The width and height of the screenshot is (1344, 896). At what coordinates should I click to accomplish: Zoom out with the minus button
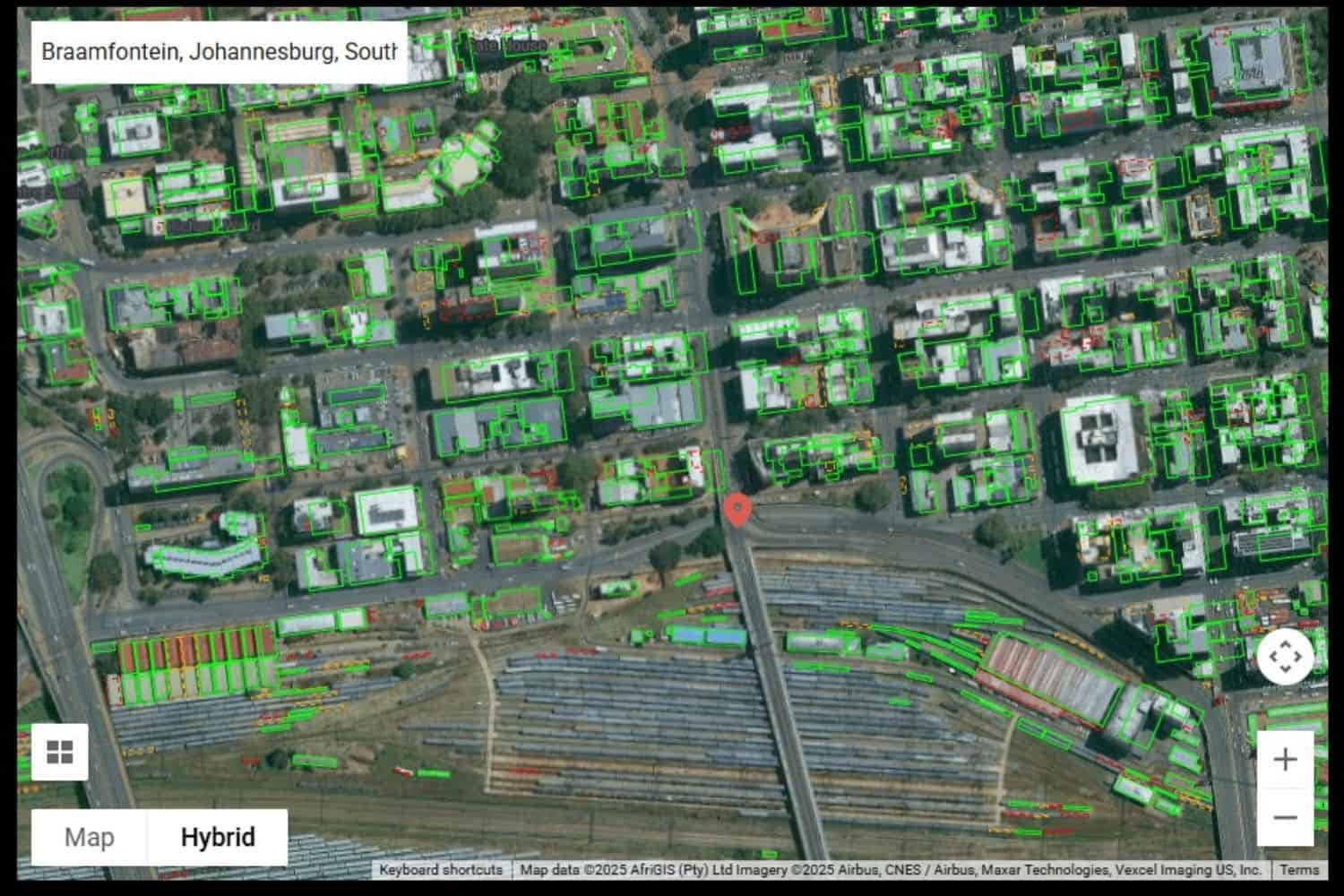pos(1285,817)
